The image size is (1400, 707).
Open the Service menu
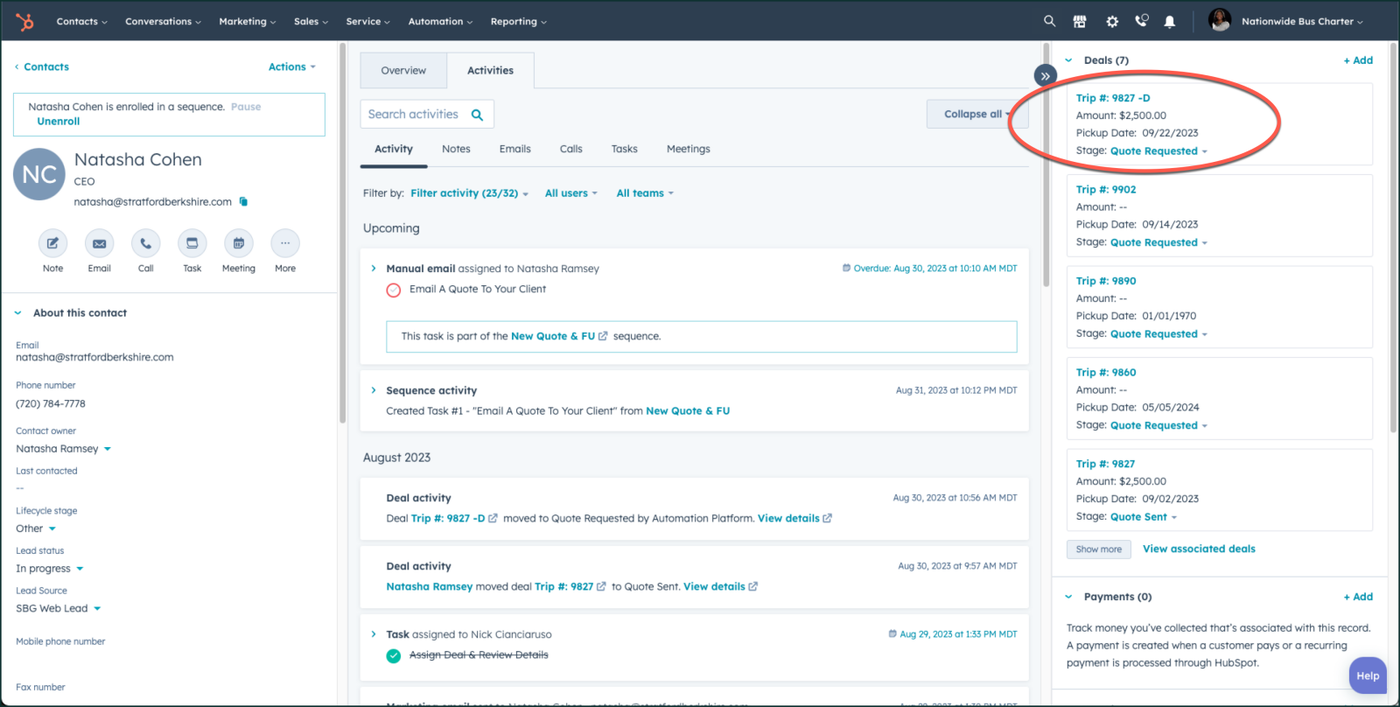tap(368, 21)
